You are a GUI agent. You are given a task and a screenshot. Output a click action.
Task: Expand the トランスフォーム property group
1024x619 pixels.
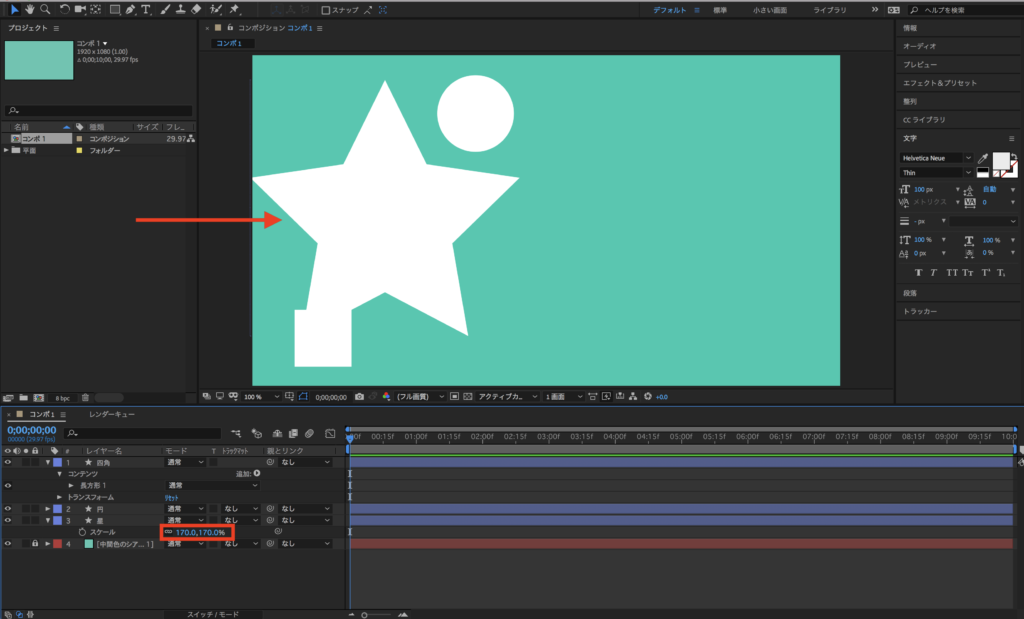[x=60, y=497]
